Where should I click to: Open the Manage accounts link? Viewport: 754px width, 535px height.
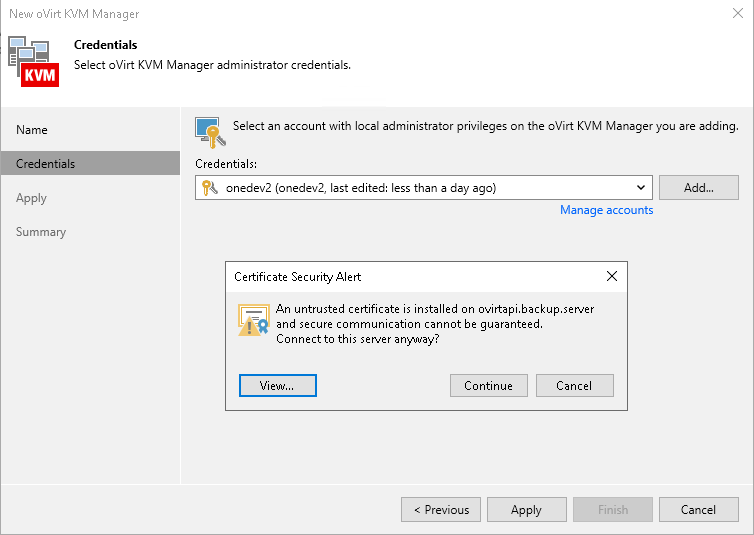(x=606, y=210)
